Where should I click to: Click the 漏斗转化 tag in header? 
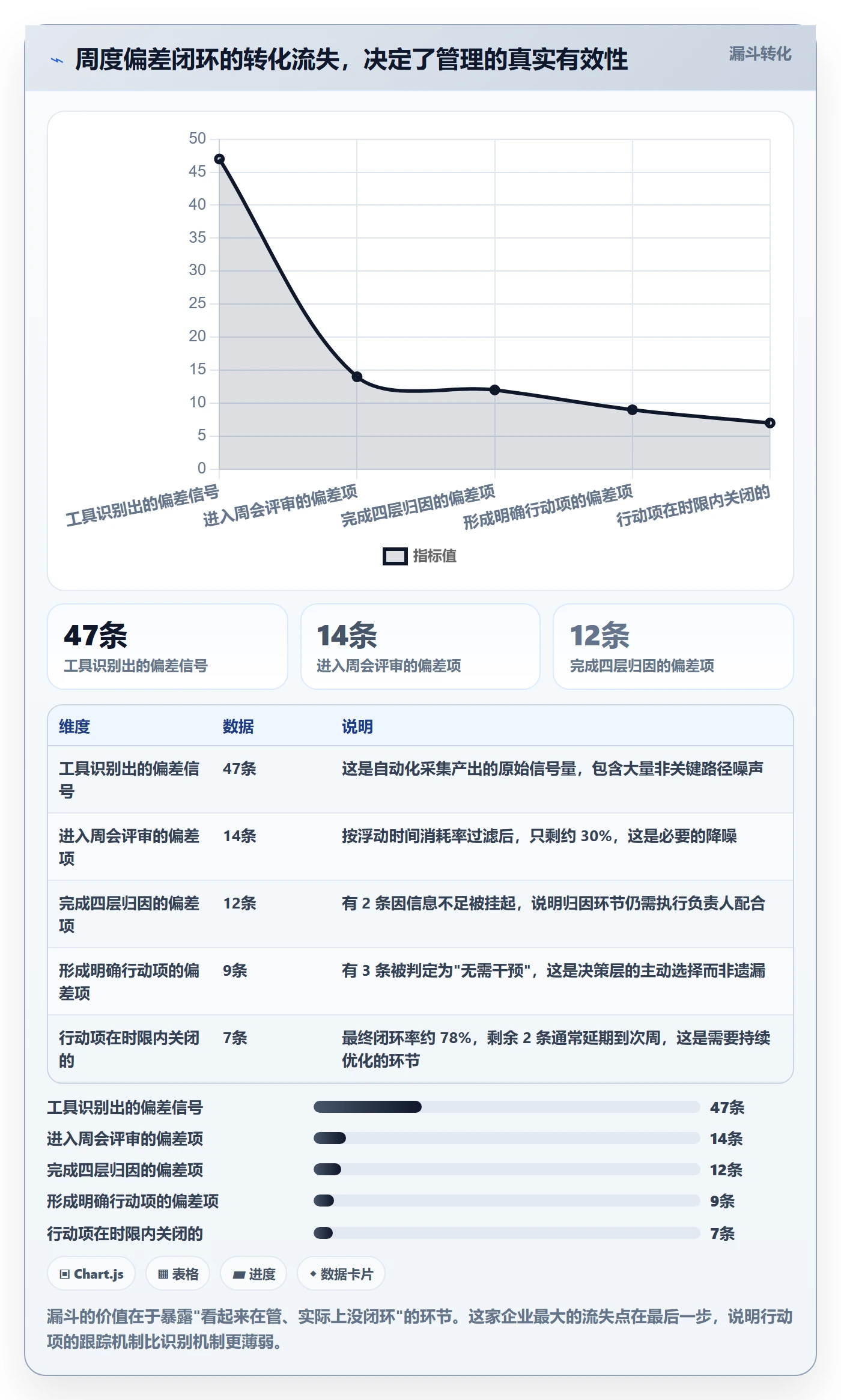(760, 54)
